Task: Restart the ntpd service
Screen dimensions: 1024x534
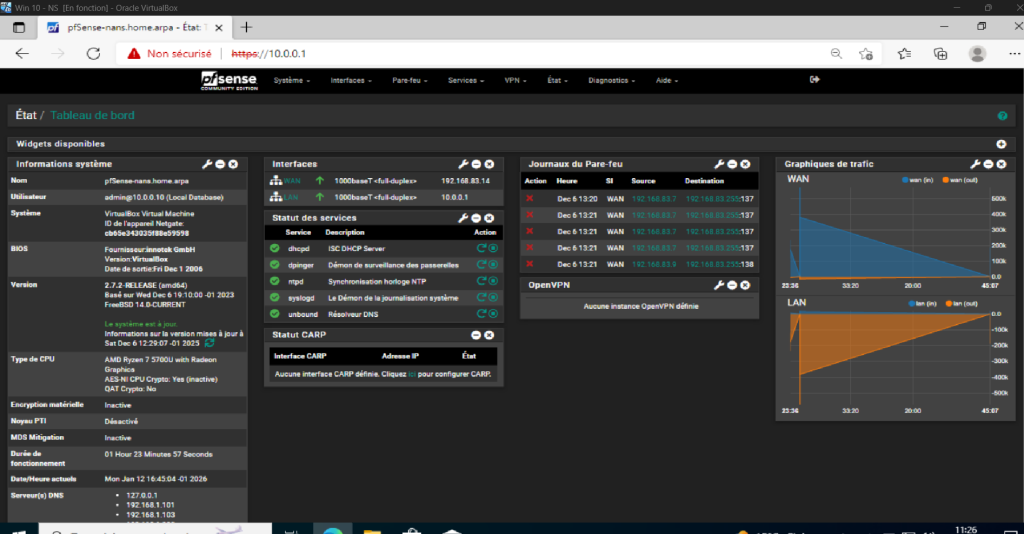Action: pos(481,282)
